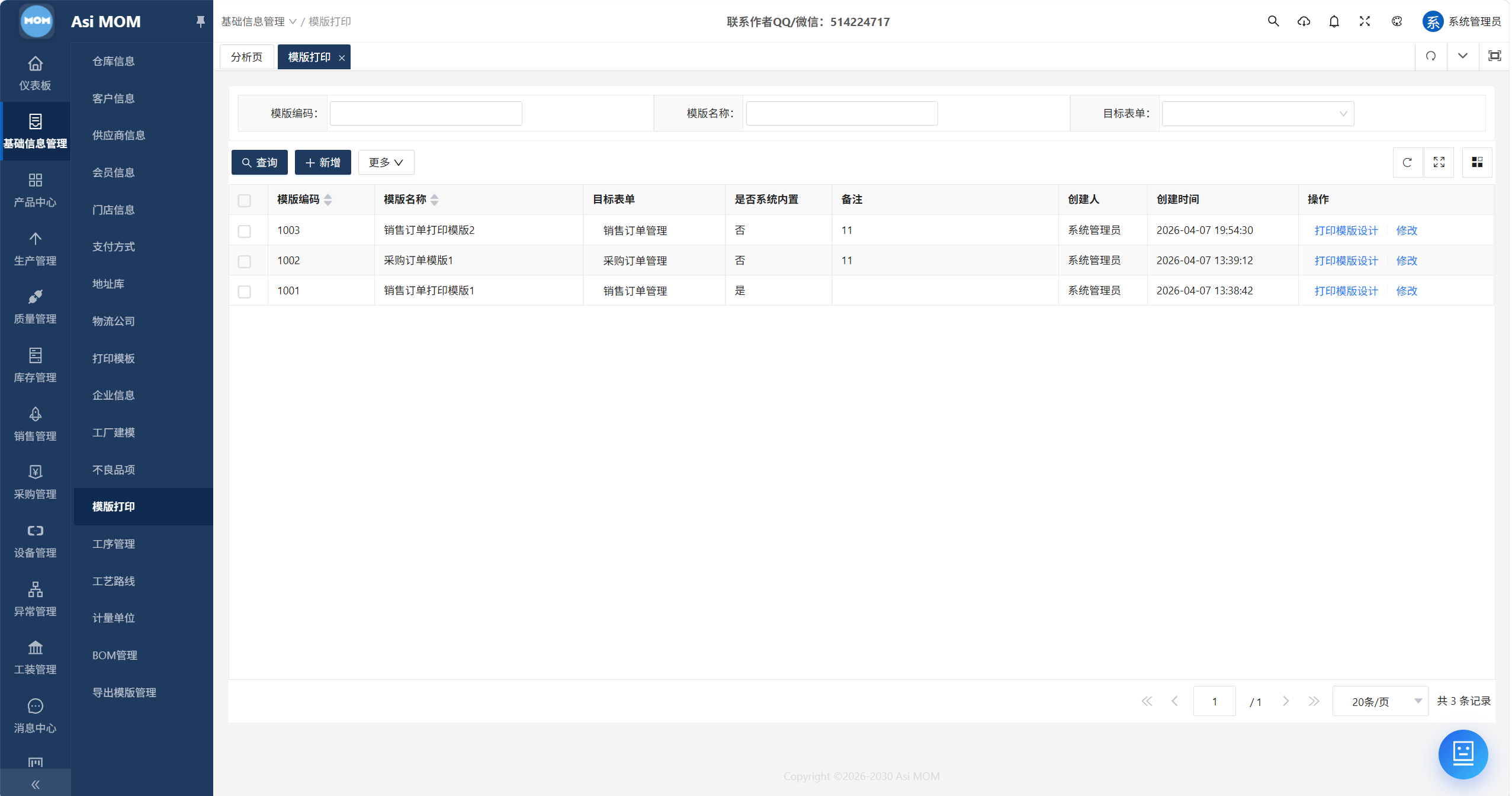The height and width of the screenshot is (796, 1512).
Task: Open 计量单位 menu item
Action: point(113,618)
